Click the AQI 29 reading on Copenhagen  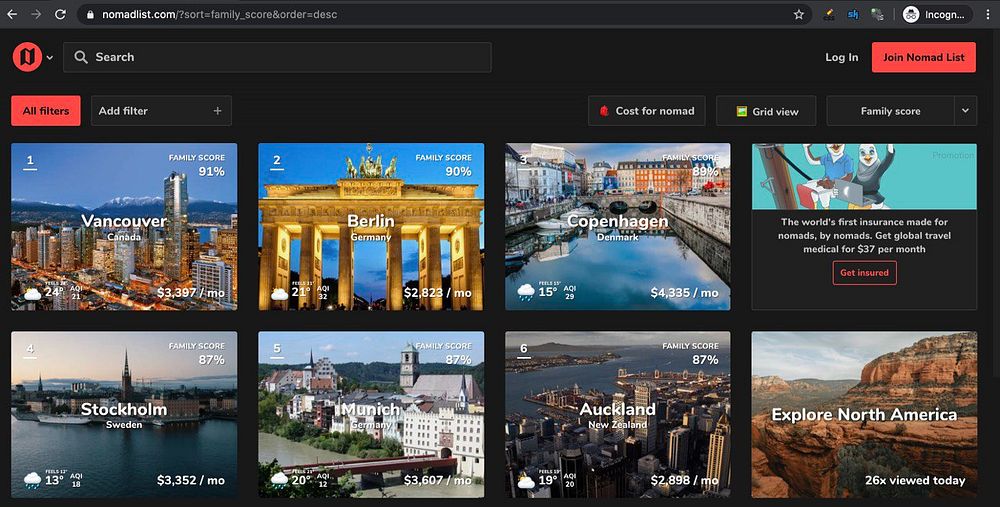coord(570,293)
